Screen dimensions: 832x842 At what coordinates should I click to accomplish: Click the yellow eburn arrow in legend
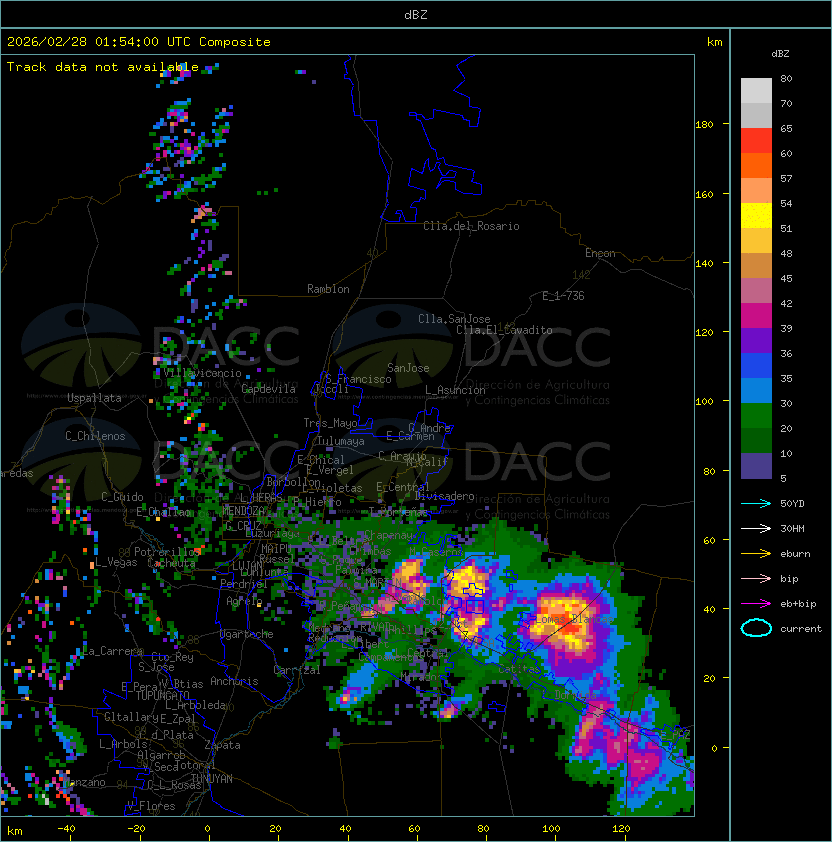756,553
